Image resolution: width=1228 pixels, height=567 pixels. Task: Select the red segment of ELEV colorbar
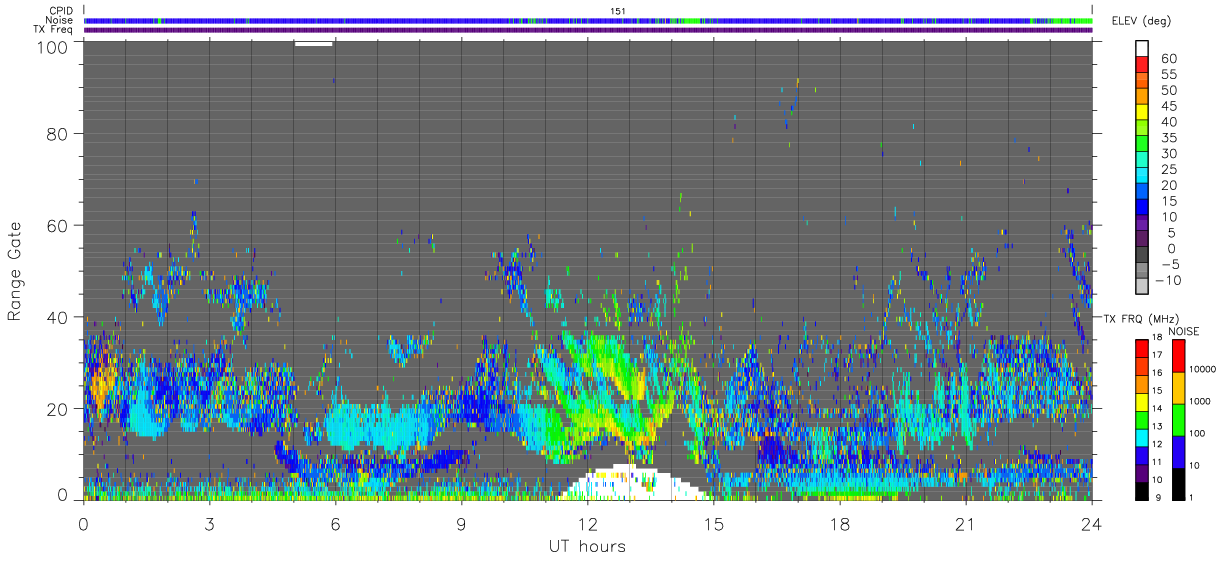point(1142,65)
